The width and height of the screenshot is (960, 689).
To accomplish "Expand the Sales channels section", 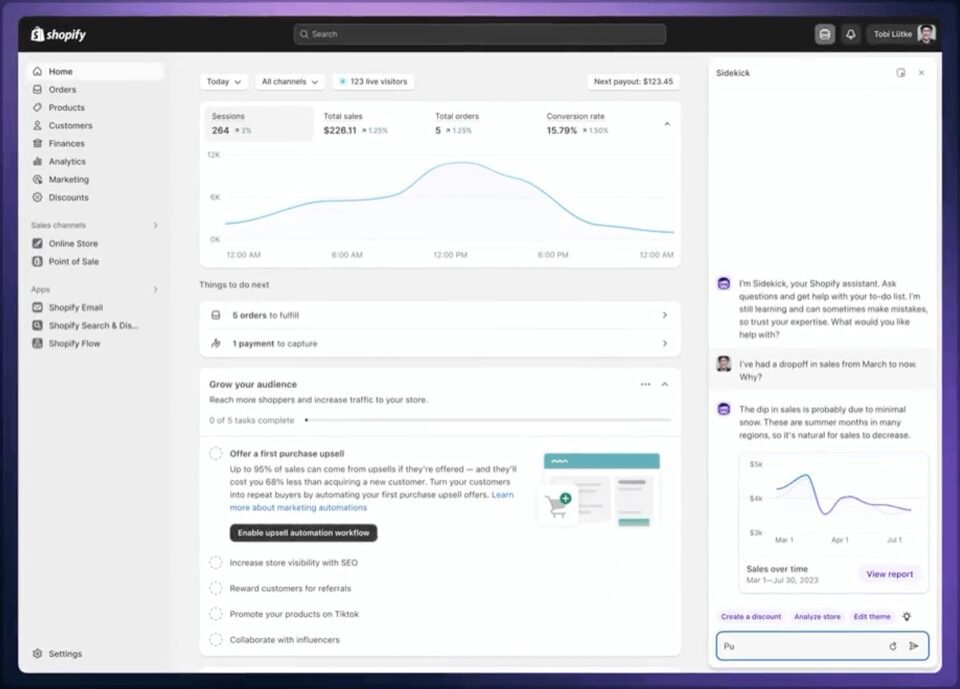I will pos(154,225).
